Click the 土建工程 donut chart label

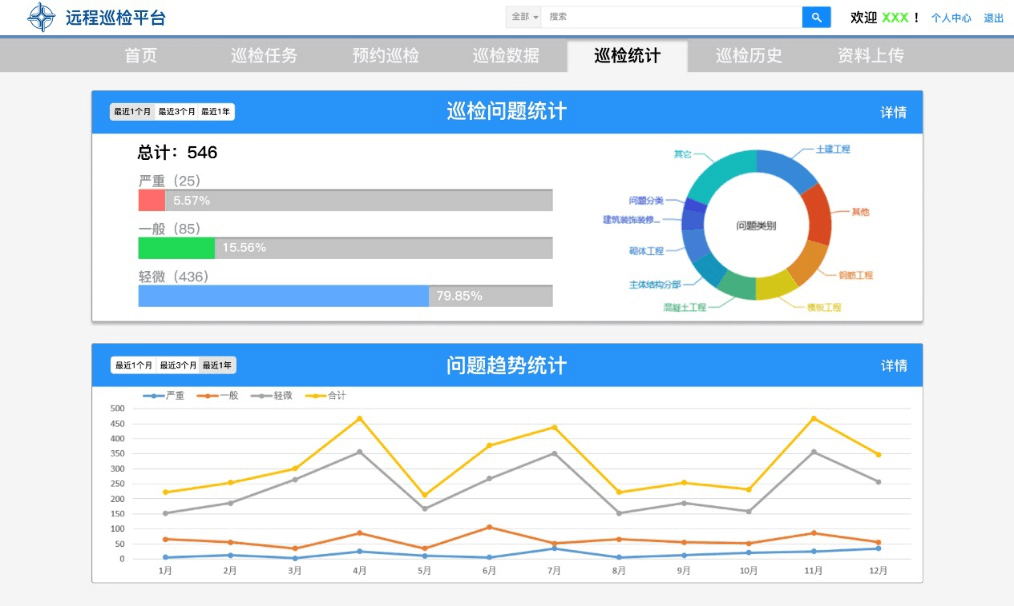click(x=832, y=149)
